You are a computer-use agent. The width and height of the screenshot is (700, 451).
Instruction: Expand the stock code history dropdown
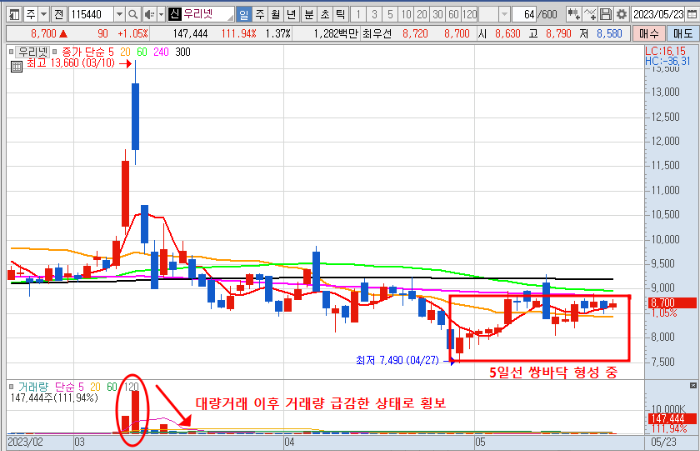119,15
